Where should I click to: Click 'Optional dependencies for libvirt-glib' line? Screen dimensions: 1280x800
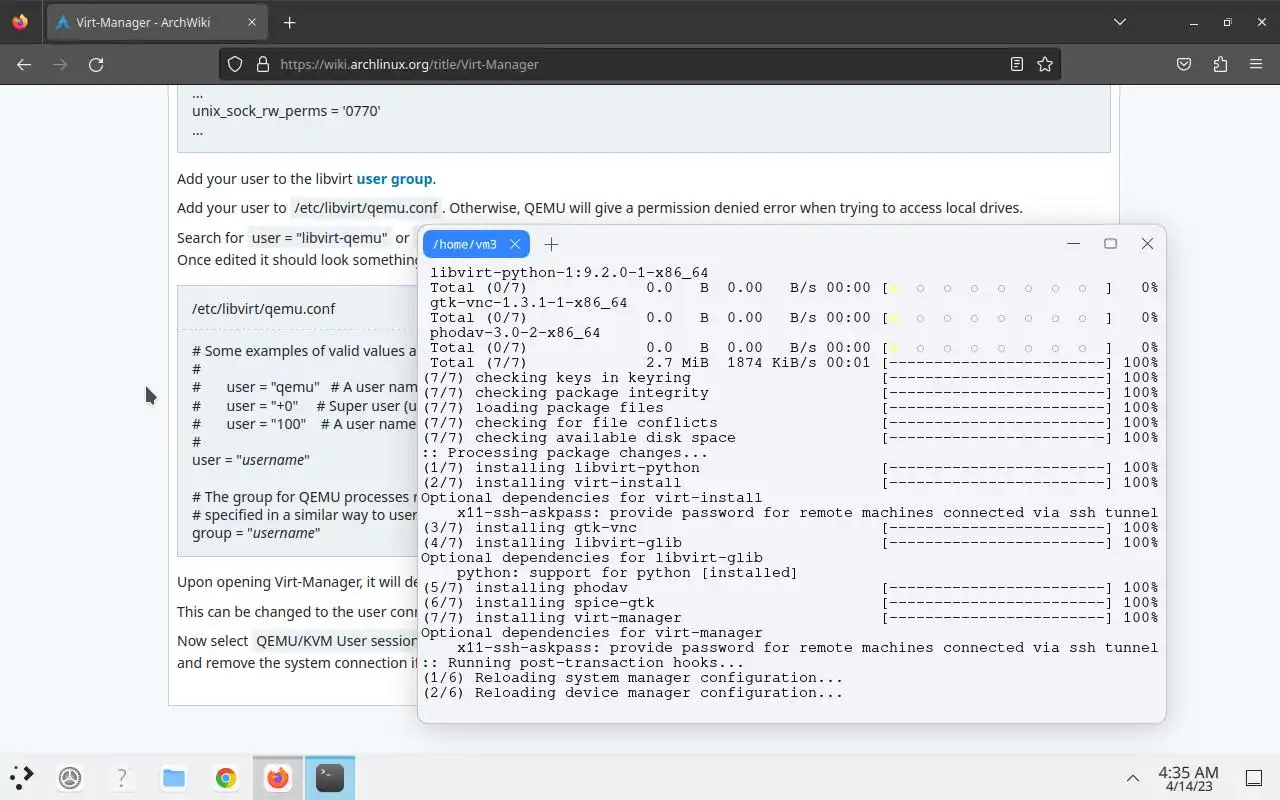(592, 558)
